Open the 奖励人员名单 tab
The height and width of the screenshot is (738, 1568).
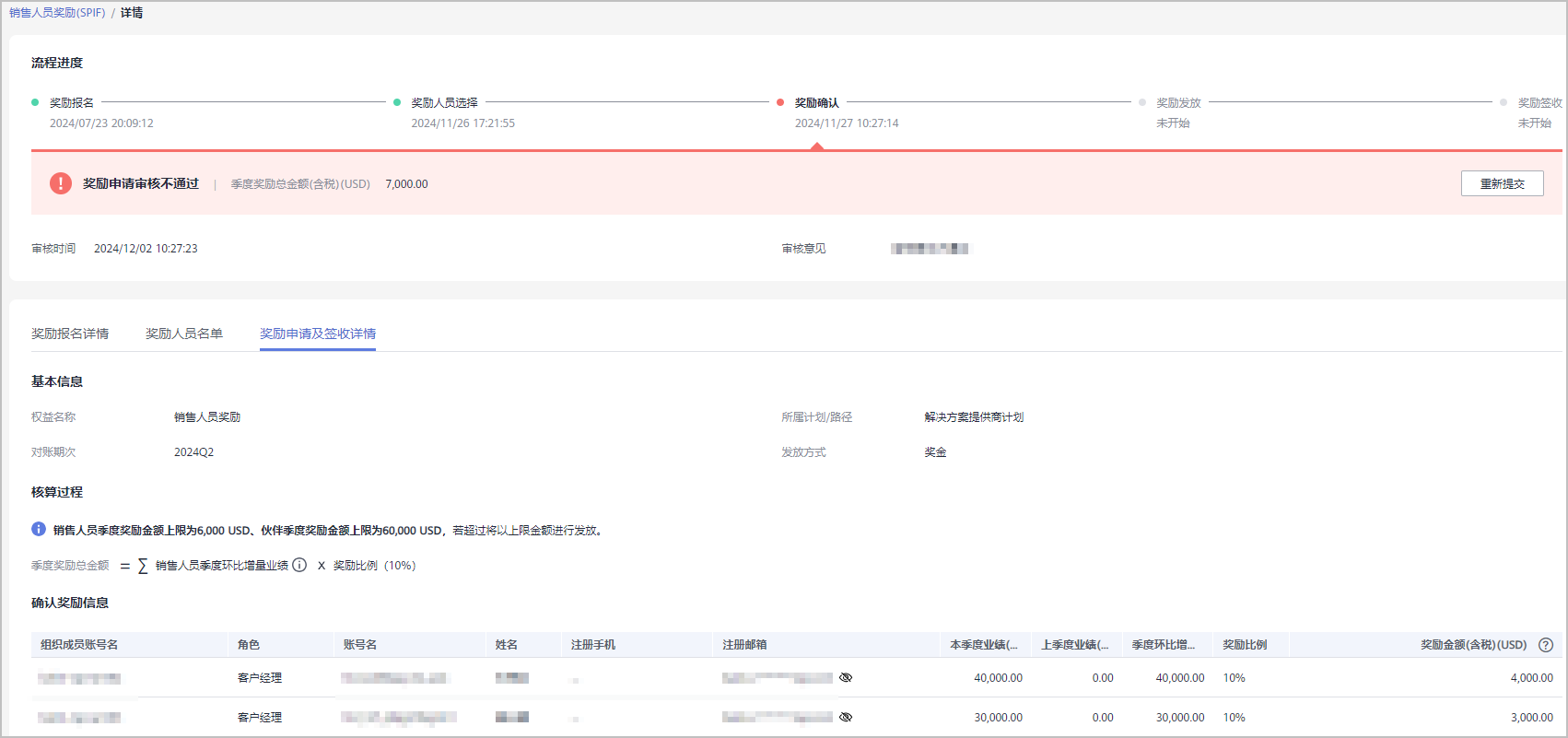(184, 334)
